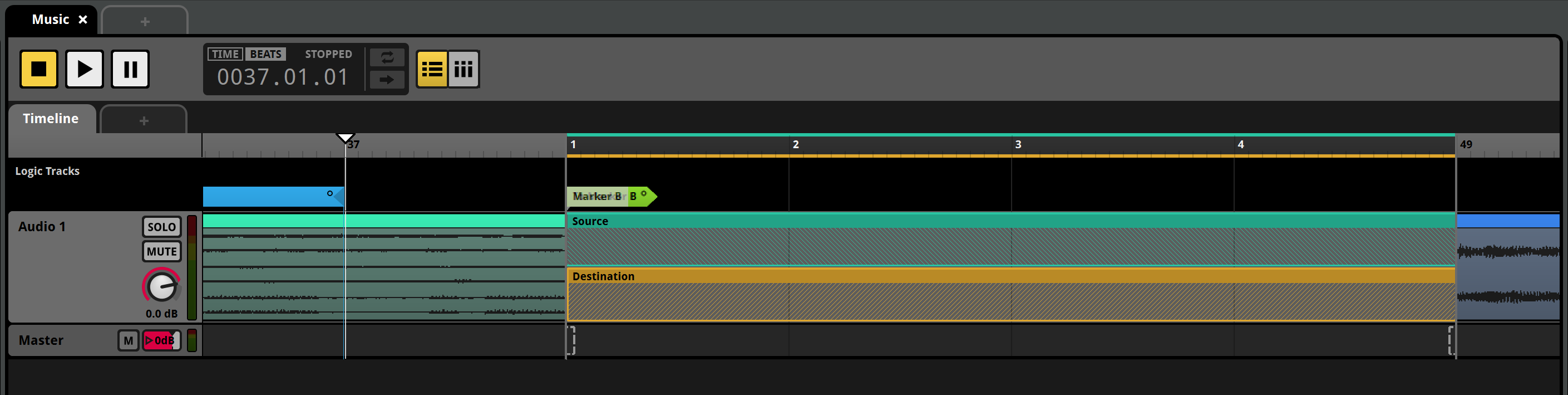Click the Stop playback button

tap(39, 69)
